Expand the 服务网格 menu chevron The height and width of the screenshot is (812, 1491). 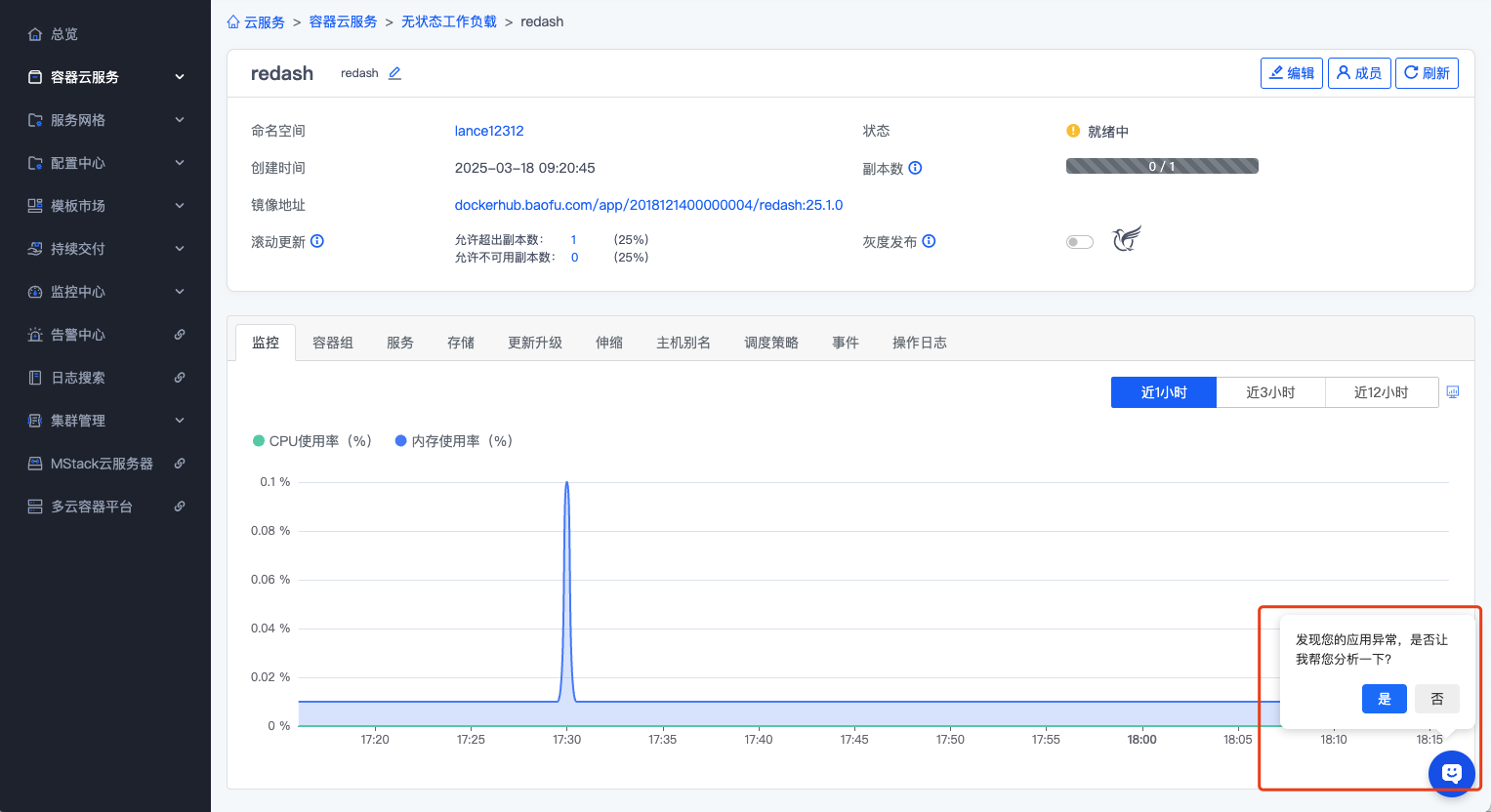[x=180, y=120]
